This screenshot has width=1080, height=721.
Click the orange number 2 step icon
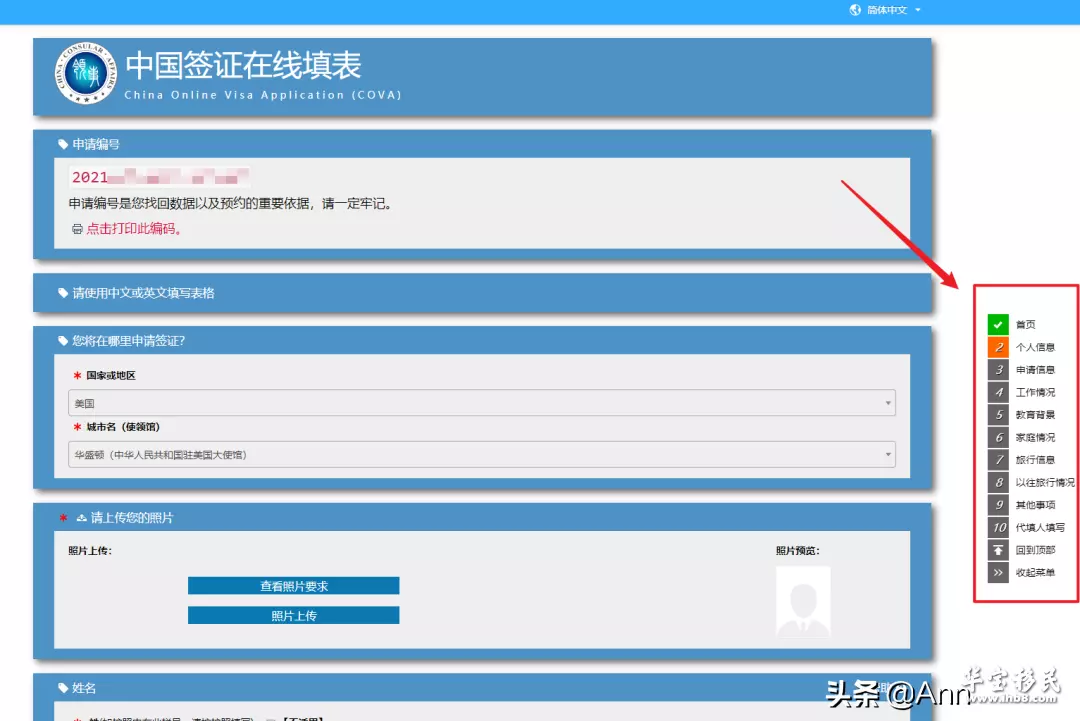pos(997,347)
